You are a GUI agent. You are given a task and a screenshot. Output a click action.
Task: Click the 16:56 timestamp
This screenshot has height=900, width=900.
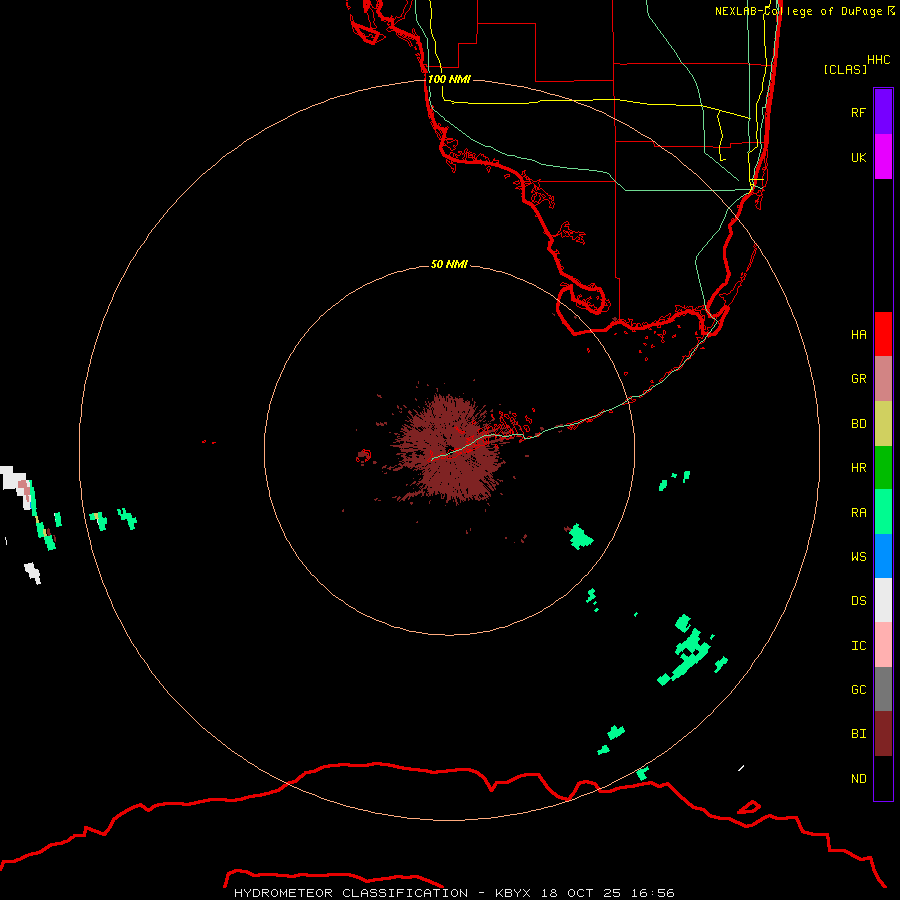pyautogui.click(x=652, y=893)
